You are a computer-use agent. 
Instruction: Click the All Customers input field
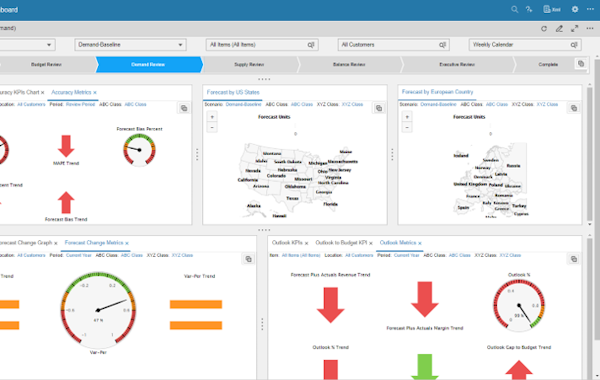[x=394, y=45]
